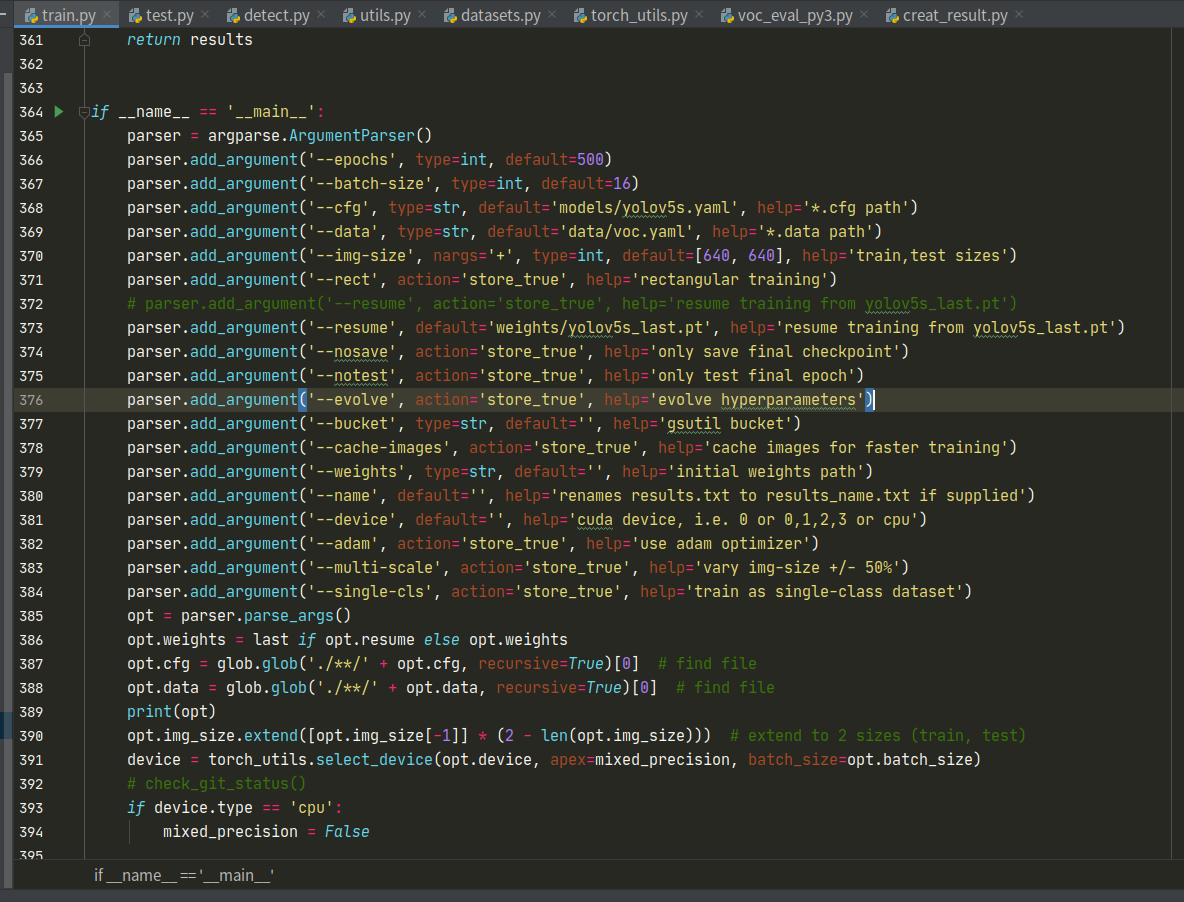Click 'mixed_precision = False' assignment
The width and height of the screenshot is (1184, 902).
pyautogui.click(x=266, y=832)
